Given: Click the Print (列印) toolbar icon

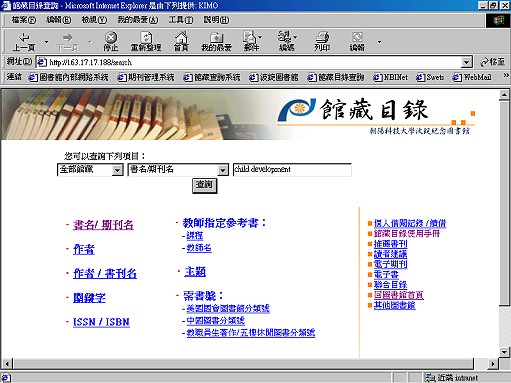Looking at the screenshot, I should click(x=322, y=41).
